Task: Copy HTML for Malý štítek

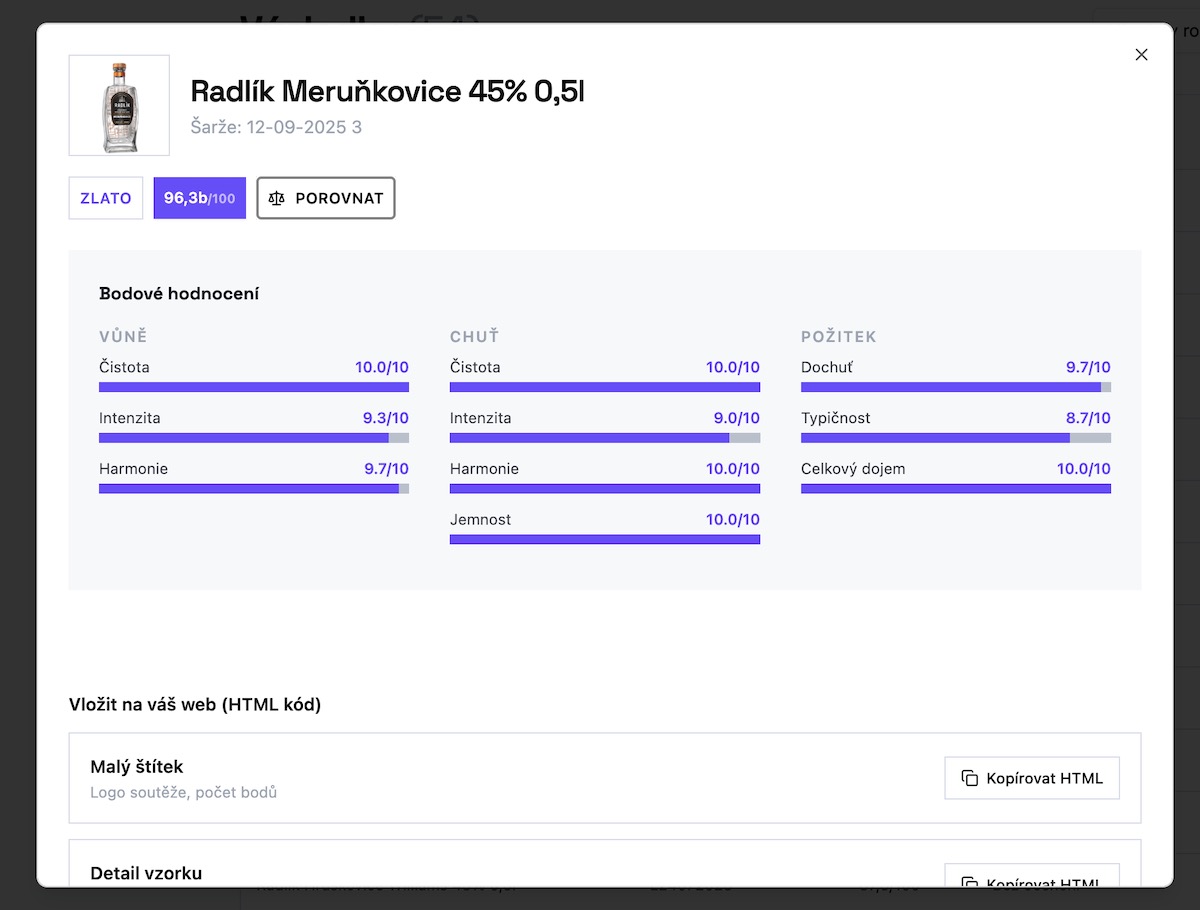Action: click(x=1032, y=778)
